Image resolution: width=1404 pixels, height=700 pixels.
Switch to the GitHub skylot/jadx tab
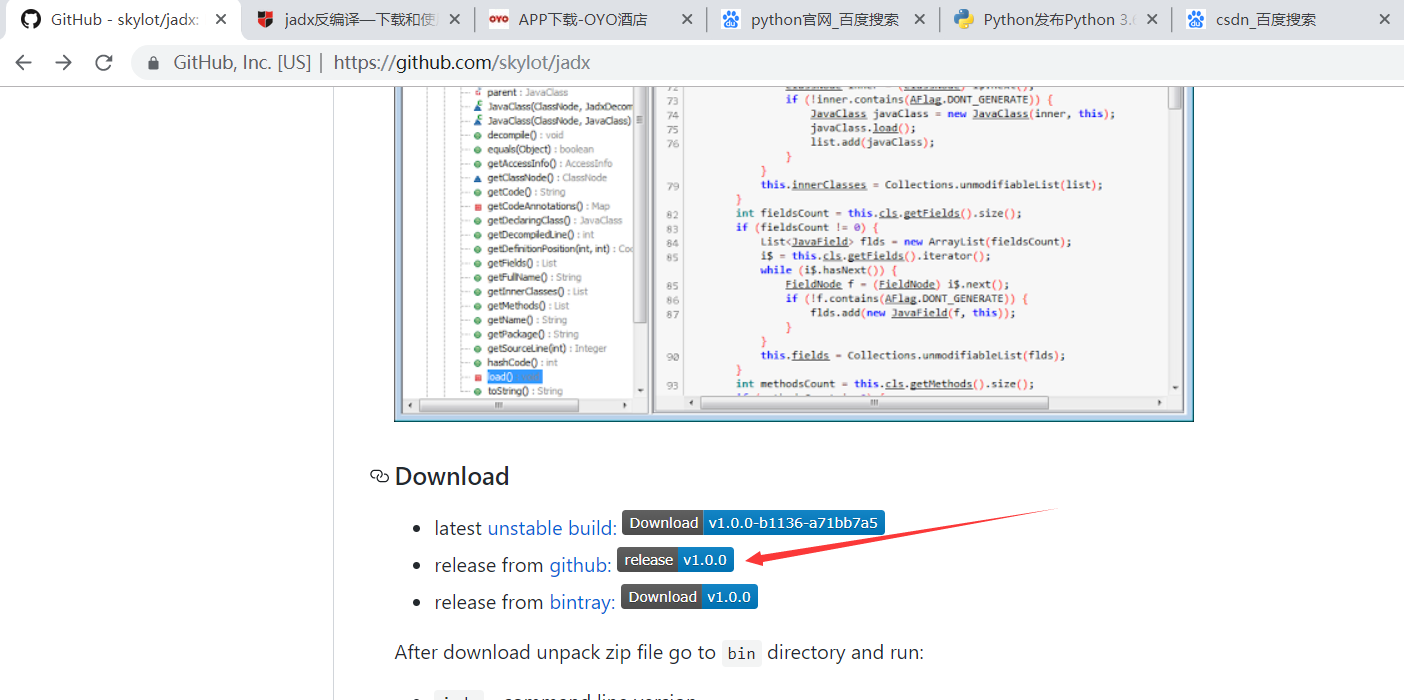coord(124,19)
